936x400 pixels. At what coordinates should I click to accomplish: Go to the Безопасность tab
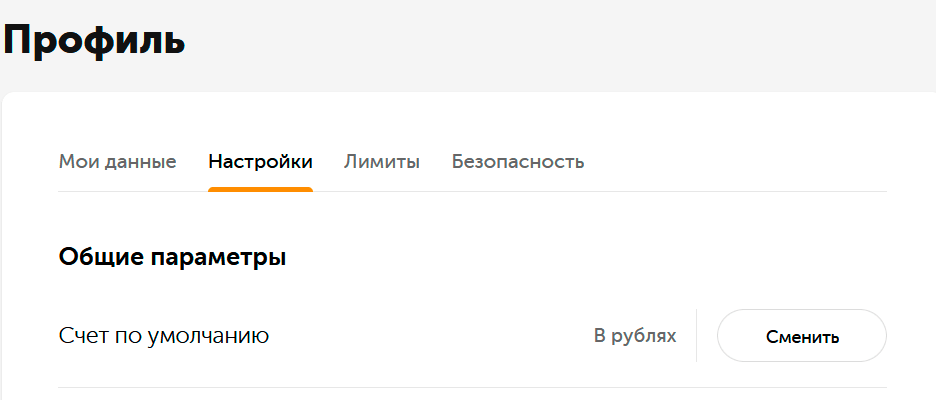click(517, 161)
